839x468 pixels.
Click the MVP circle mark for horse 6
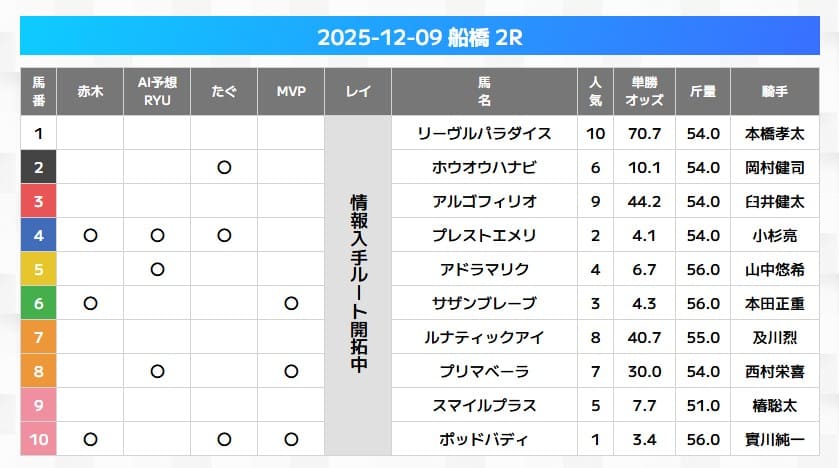point(291,303)
